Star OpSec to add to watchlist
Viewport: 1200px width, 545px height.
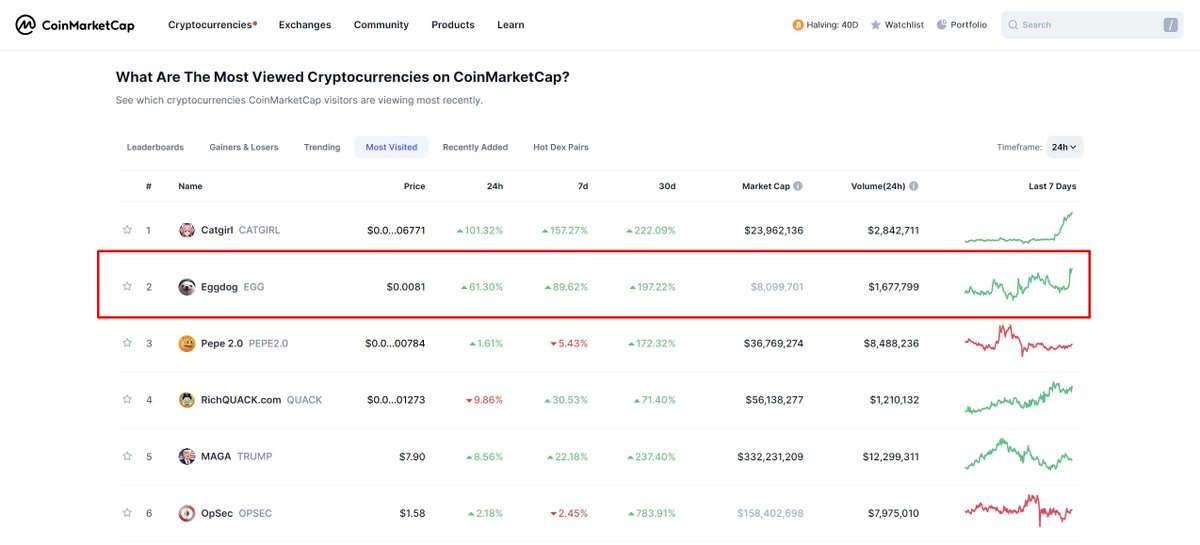tap(127, 513)
